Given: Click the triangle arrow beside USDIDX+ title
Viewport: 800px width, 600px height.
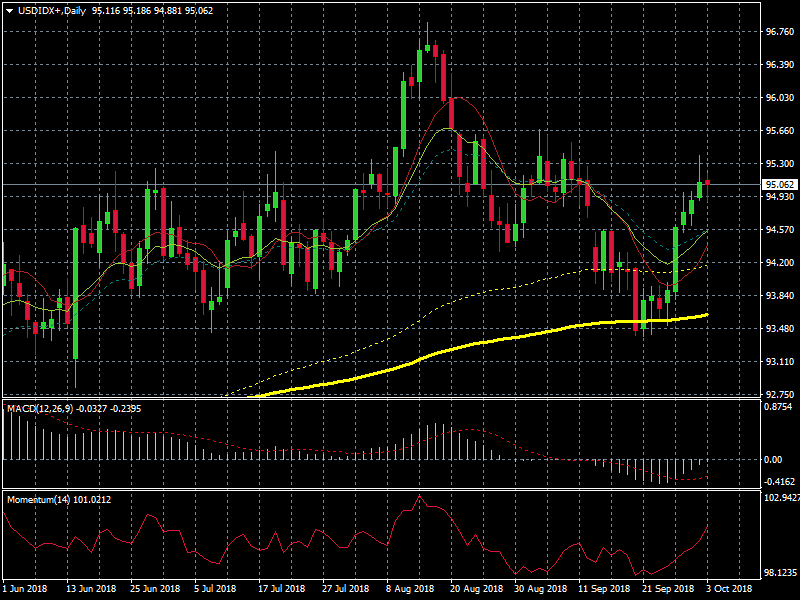Looking at the screenshot, I should 9,9.
